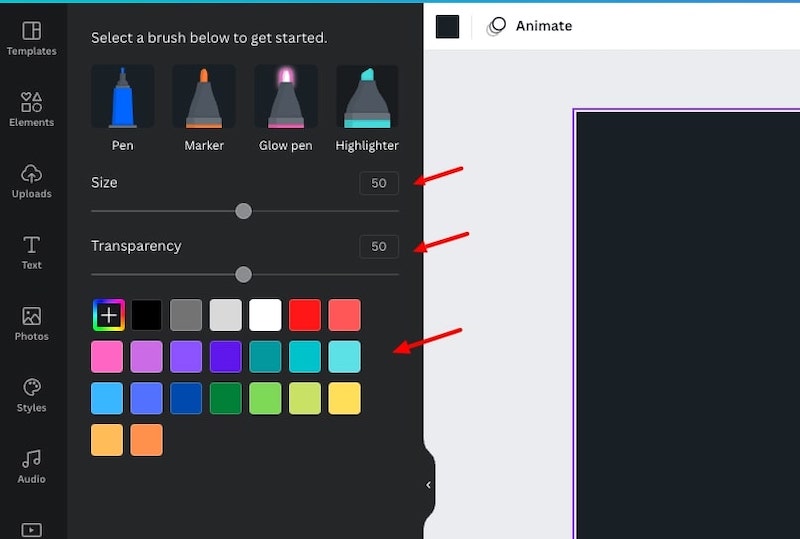Pick the black color swatch
Image resolution: width=800 pixels, height=539 pixels.
point(146,315)
